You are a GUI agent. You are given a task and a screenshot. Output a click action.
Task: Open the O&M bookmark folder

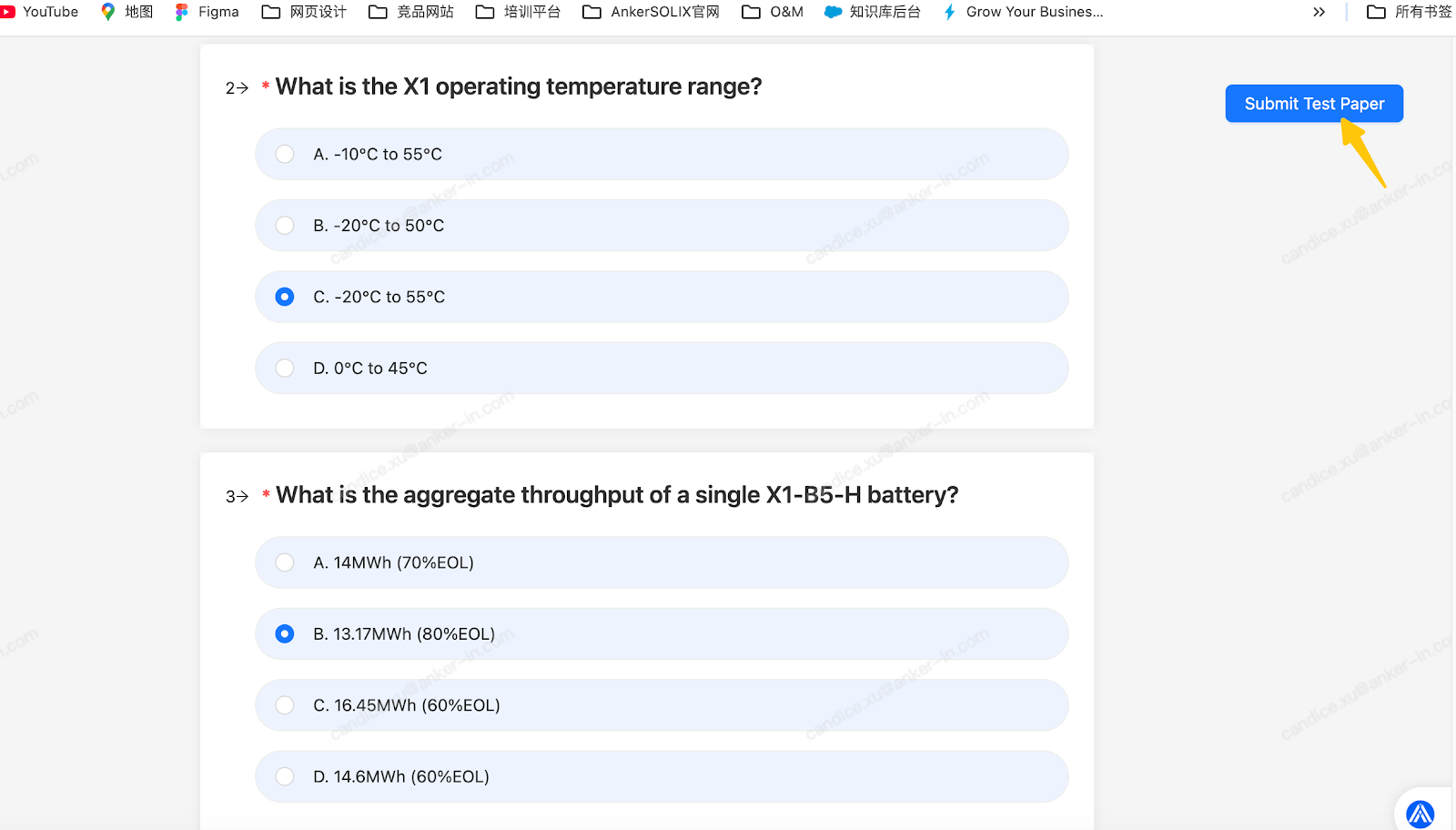(x=773, y=12)
